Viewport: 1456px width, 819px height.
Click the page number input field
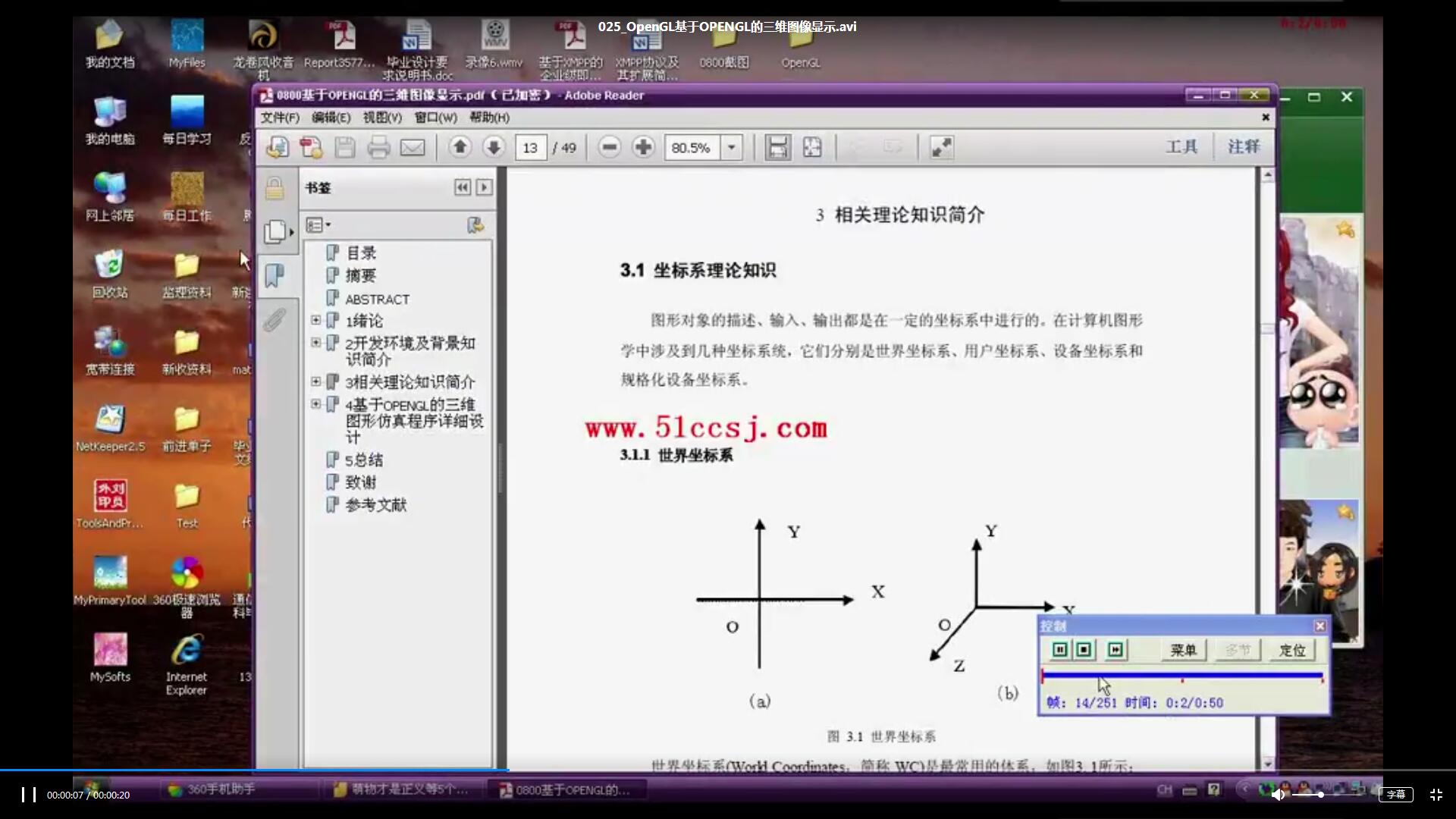coord(530,147)
